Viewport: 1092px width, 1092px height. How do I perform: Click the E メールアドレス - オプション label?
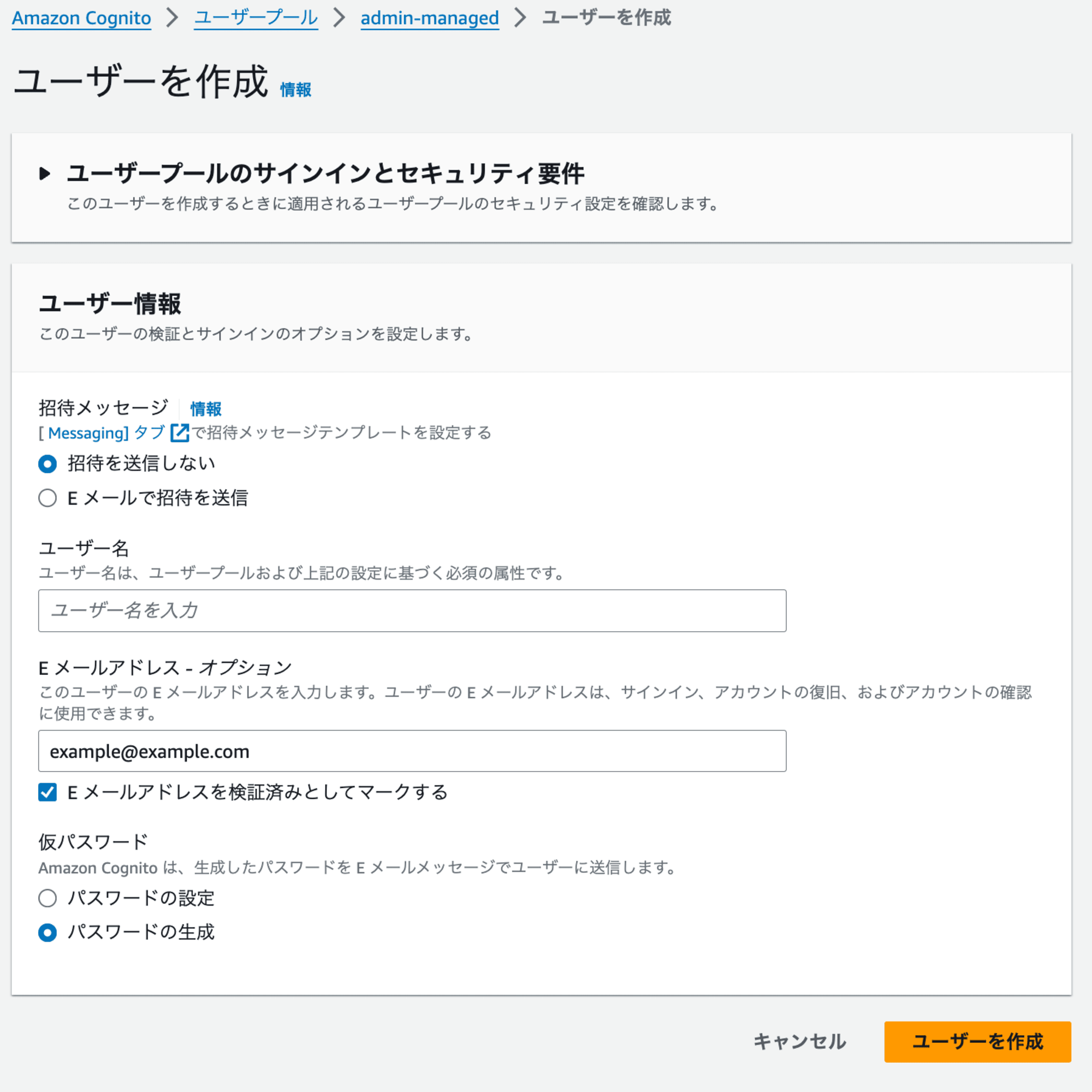point(165,668)
